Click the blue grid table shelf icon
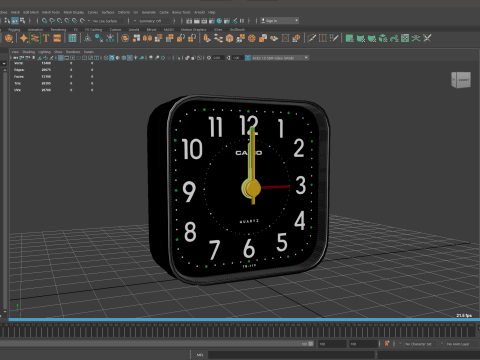 (72, 38)
